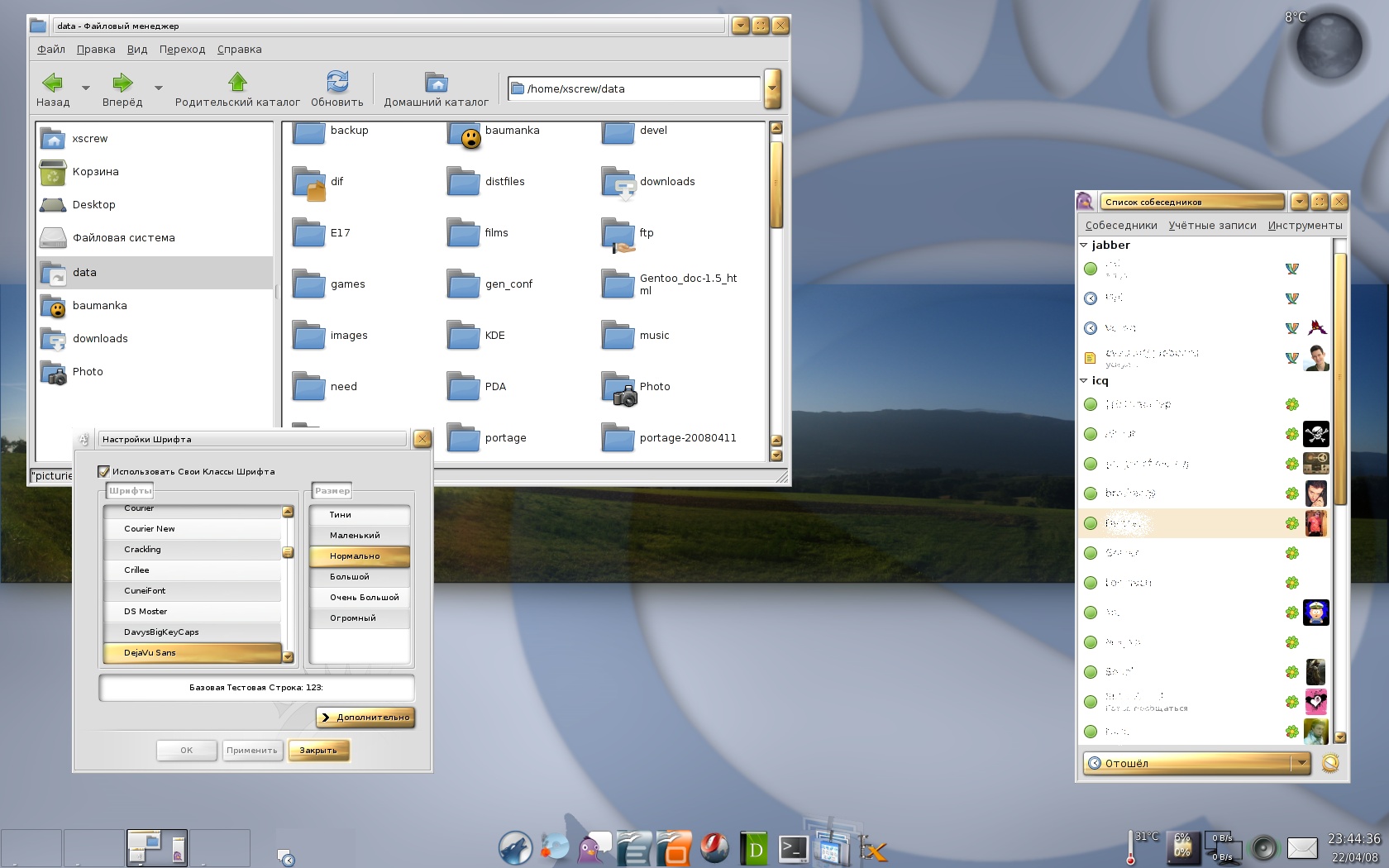Open the xscrew home shortcut in sidebar
The width and height of the screenshot is (1389, 868).
point(155,139)
